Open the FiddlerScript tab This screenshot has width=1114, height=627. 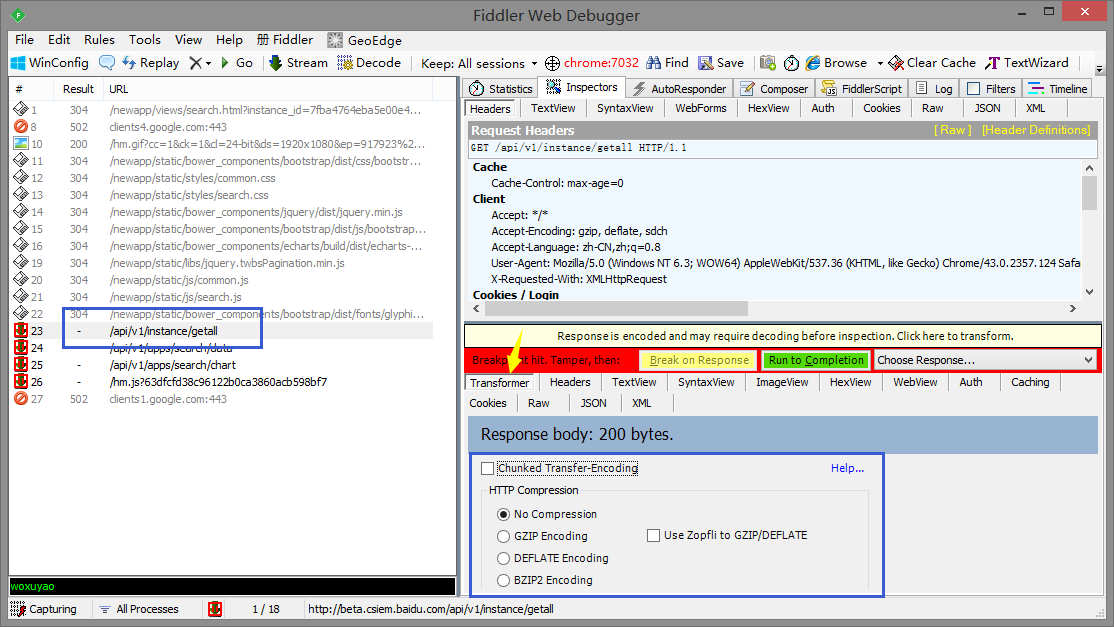862,89
